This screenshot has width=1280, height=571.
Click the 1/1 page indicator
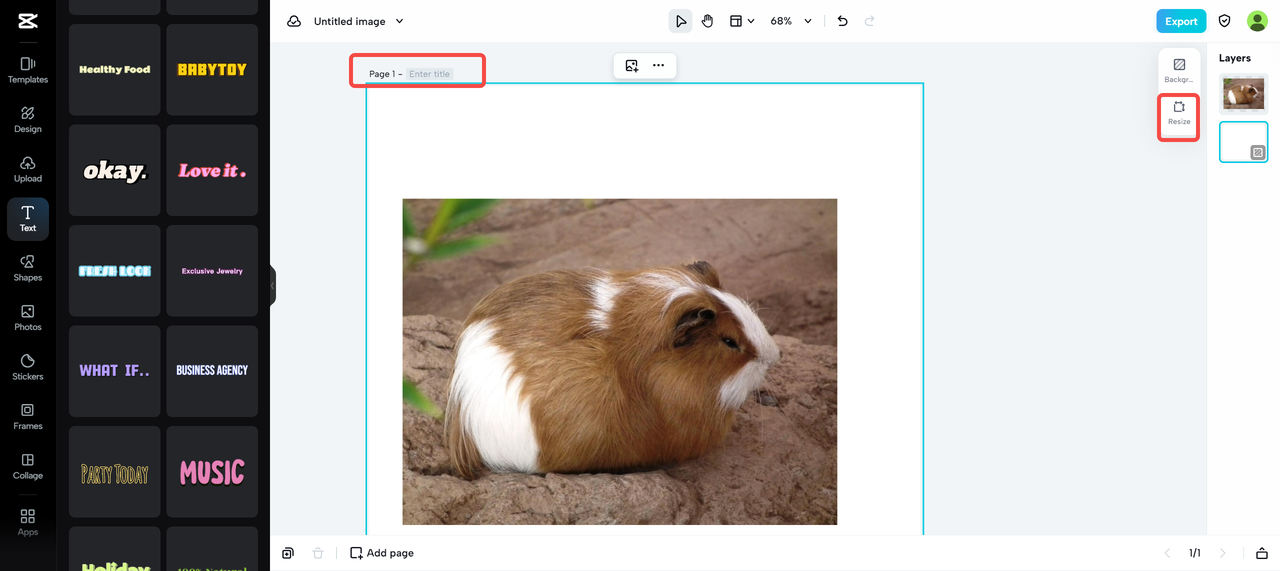click(1194, 553)
